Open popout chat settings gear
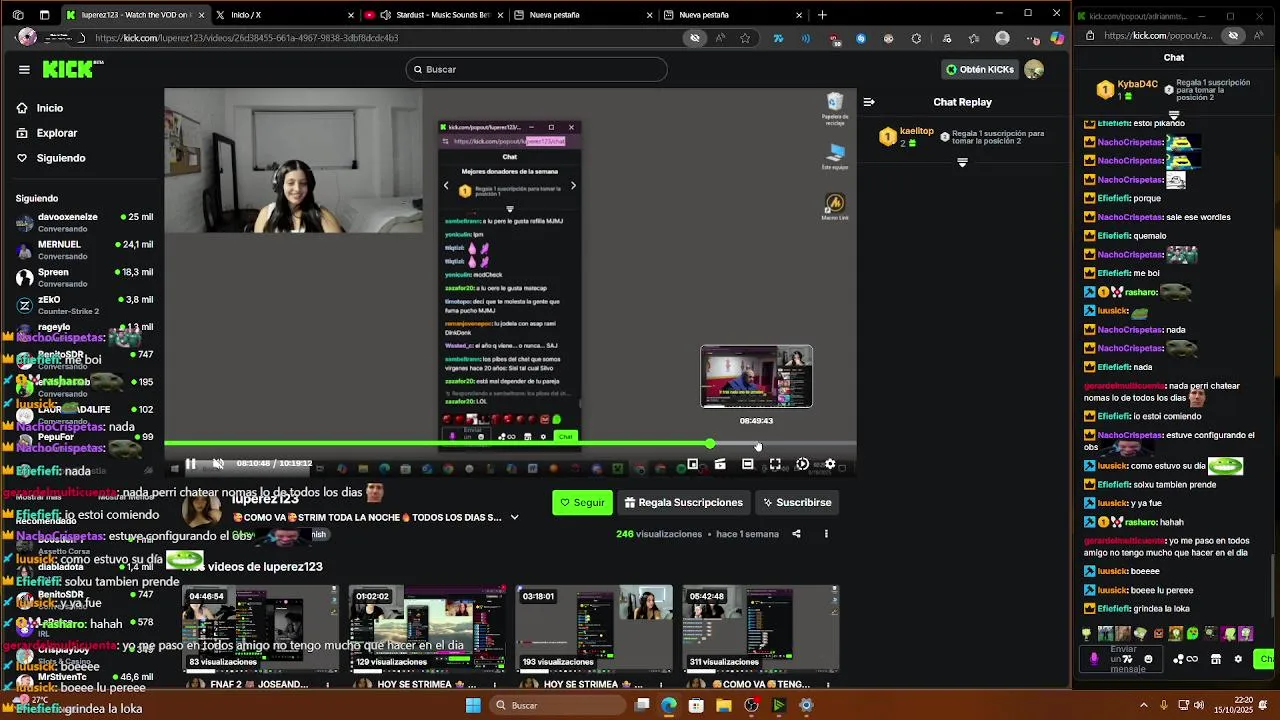The width and height of the screenshot is (1280, 720). 1238,659
